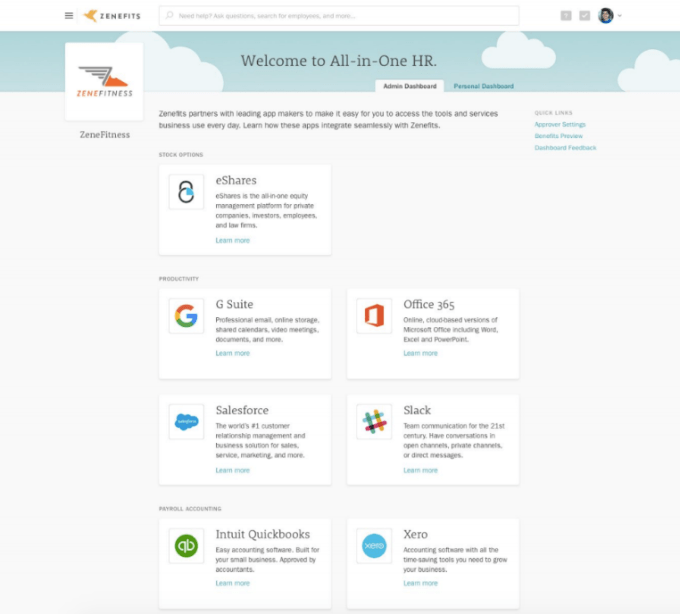Click the help question mark icon
The width and height of the screenshot is (680, 614).
click(566, 16)
